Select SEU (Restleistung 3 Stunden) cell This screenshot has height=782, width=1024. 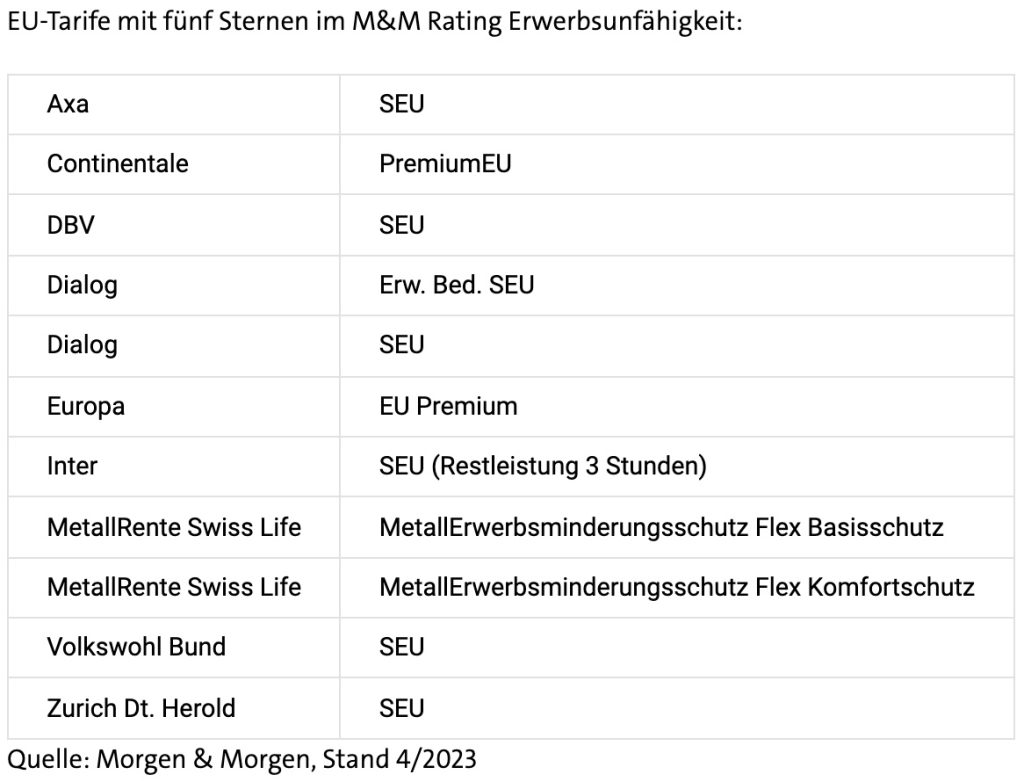pyautogui.click(x=543, y=466)
